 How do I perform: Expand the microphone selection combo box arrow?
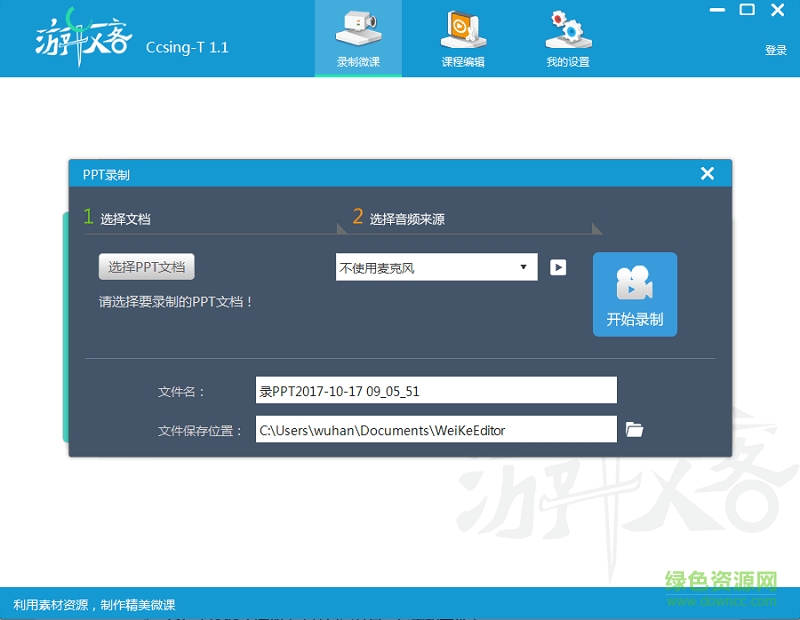point(522,267)
